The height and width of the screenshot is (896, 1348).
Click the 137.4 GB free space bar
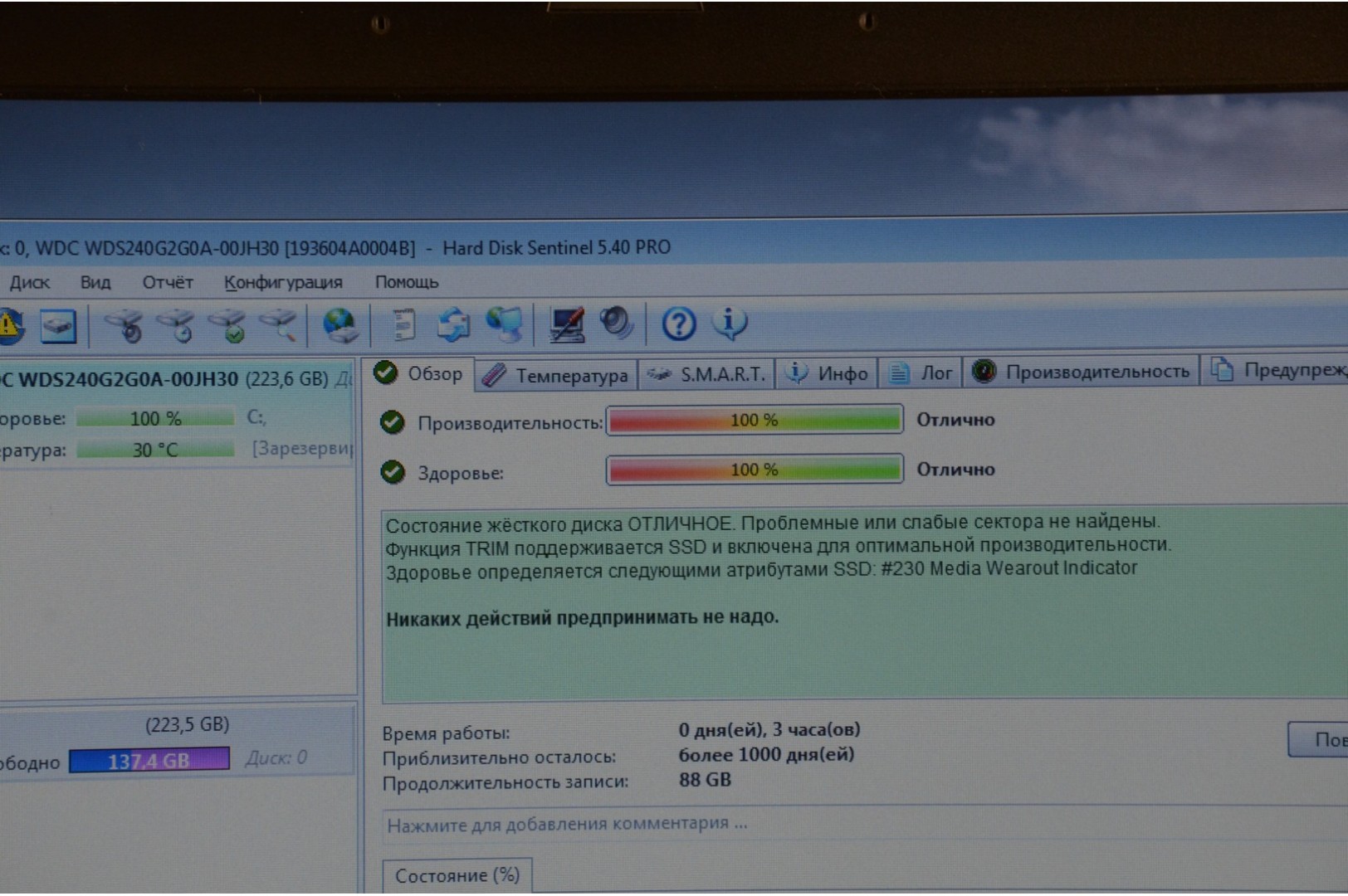(x=149, y=761)
